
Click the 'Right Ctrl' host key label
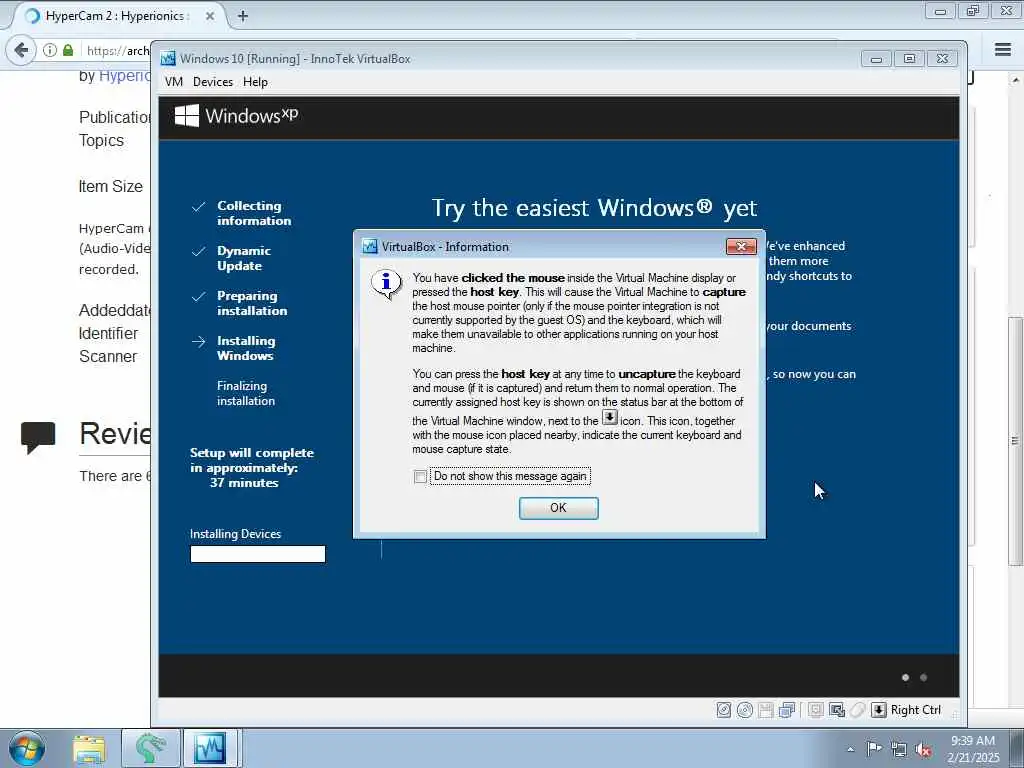coord(916,710)
